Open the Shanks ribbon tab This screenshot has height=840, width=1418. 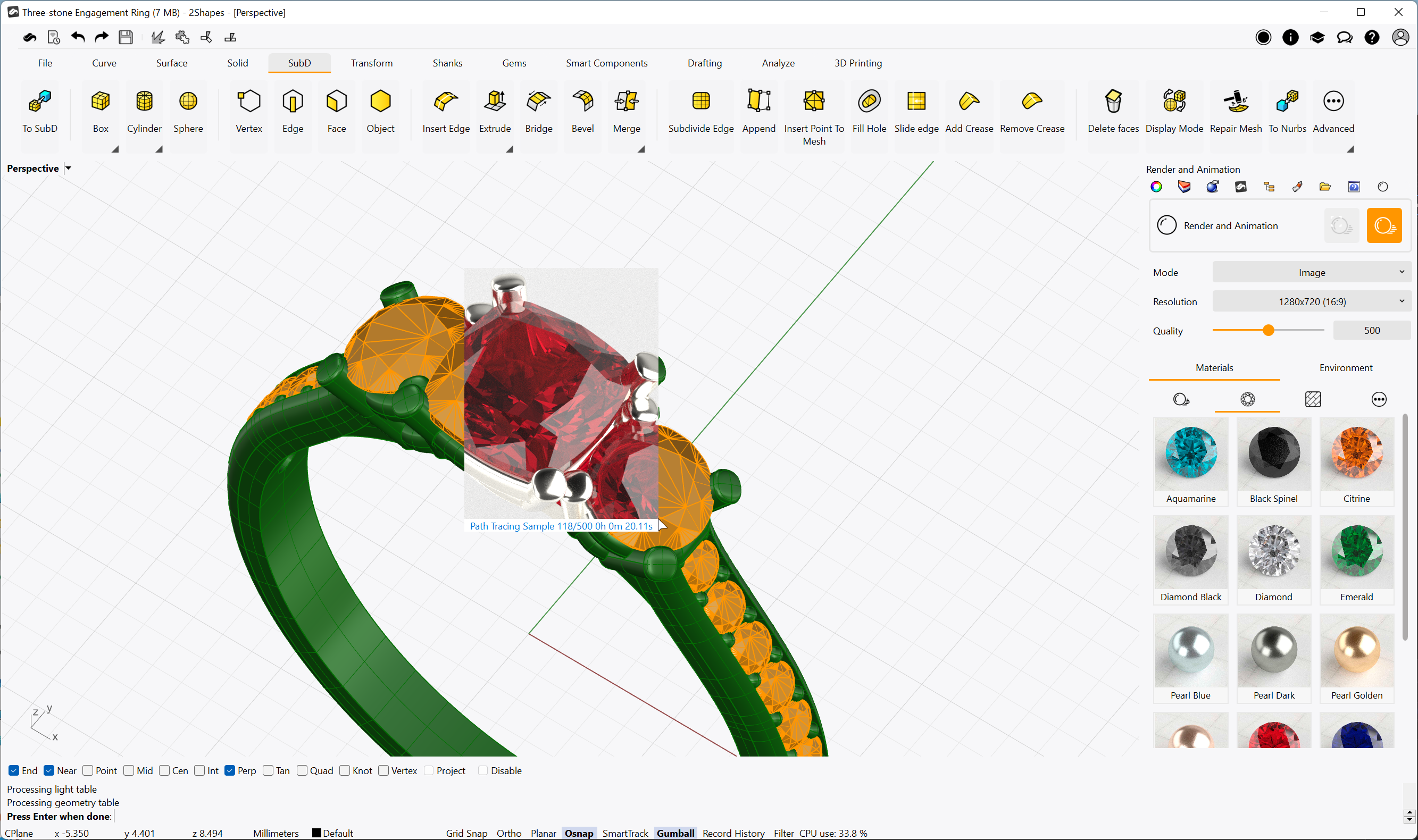click(447, 63)
